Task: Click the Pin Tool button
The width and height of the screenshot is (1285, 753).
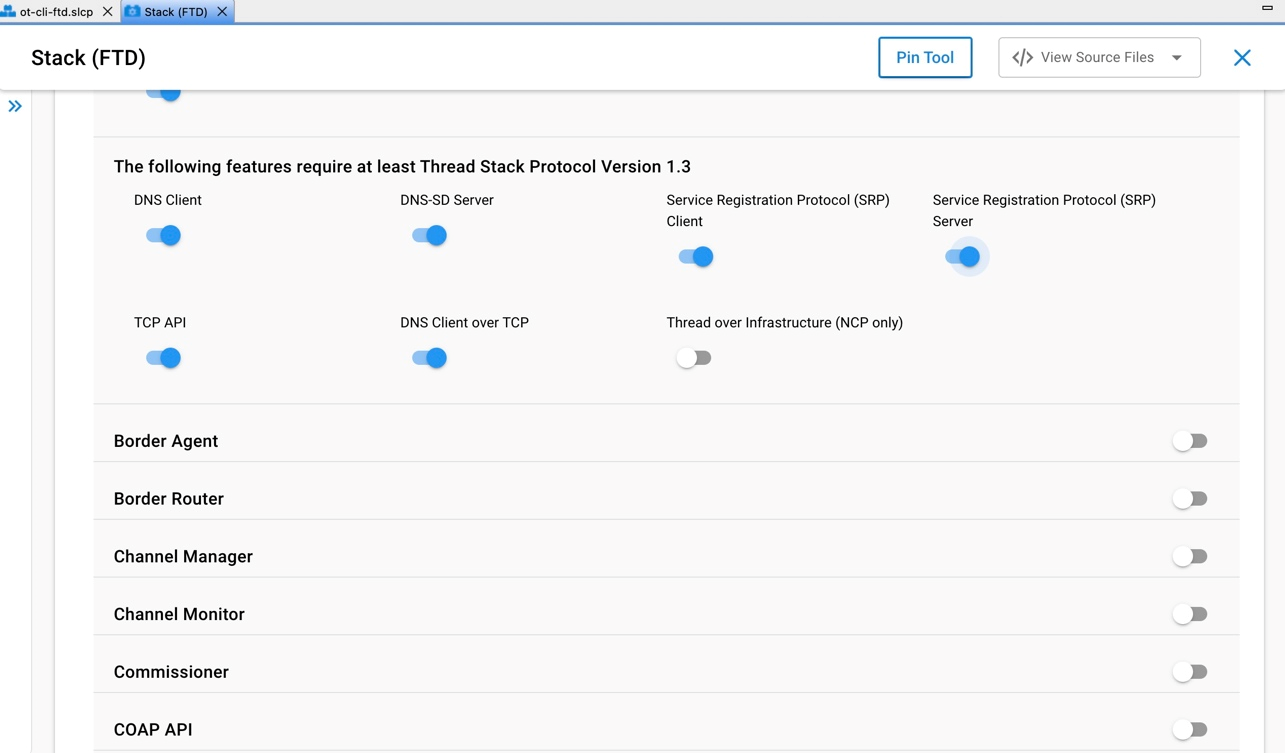Action: [x=924, y=58]
